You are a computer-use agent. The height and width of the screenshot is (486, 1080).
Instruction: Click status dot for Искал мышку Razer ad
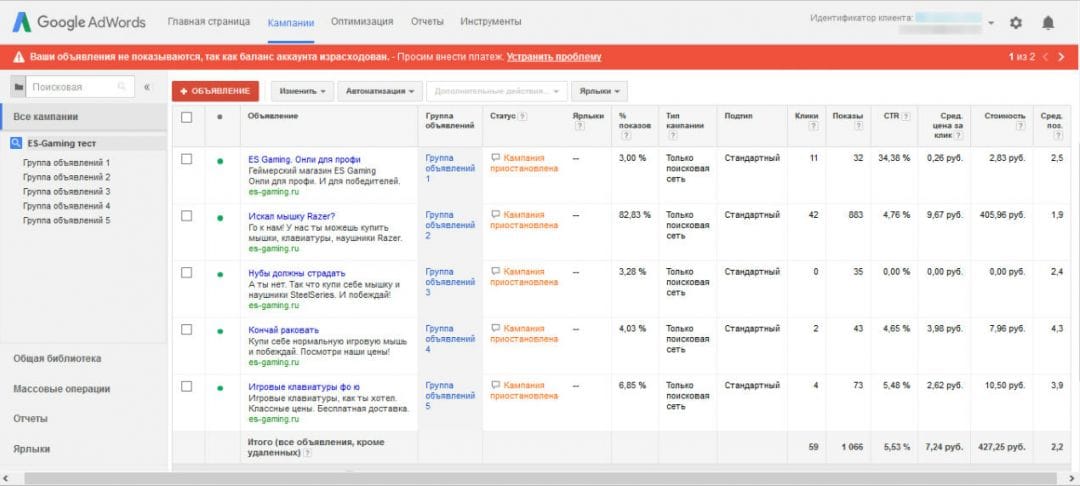[220, 218]
